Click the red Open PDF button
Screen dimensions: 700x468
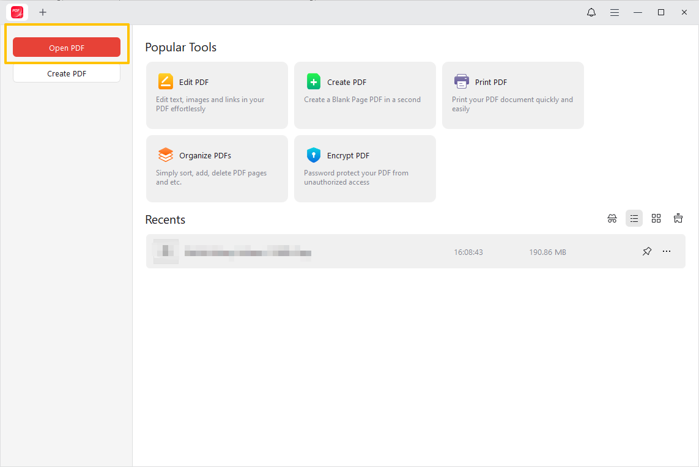pyautogui.click(x=67, y=47)
